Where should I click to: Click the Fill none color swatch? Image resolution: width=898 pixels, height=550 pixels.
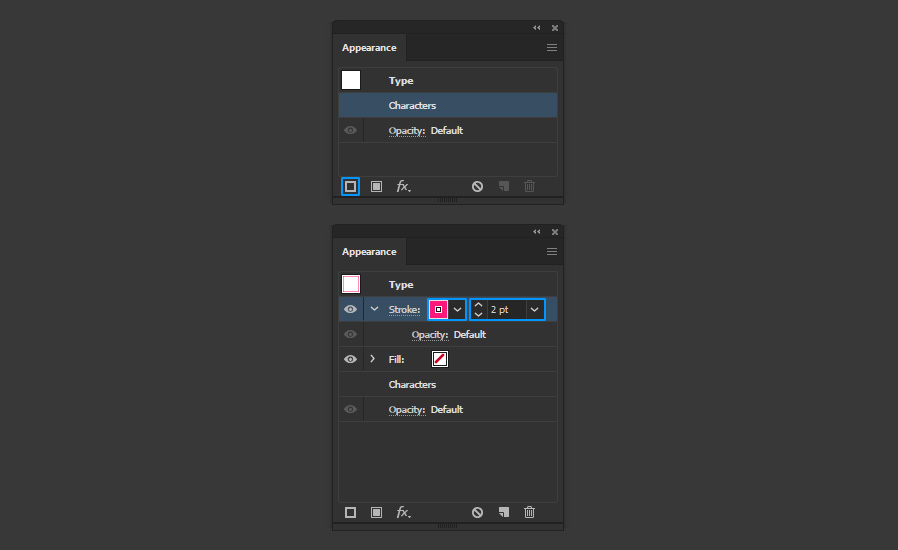click(439, 359)
